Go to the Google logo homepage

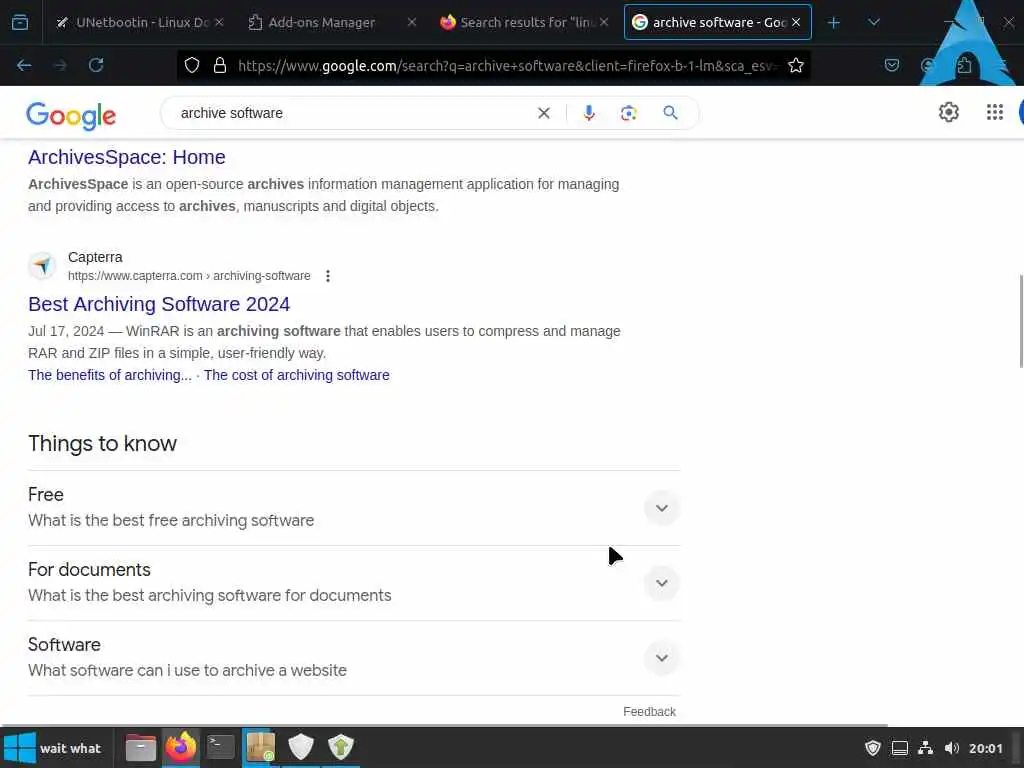[71, 116]
